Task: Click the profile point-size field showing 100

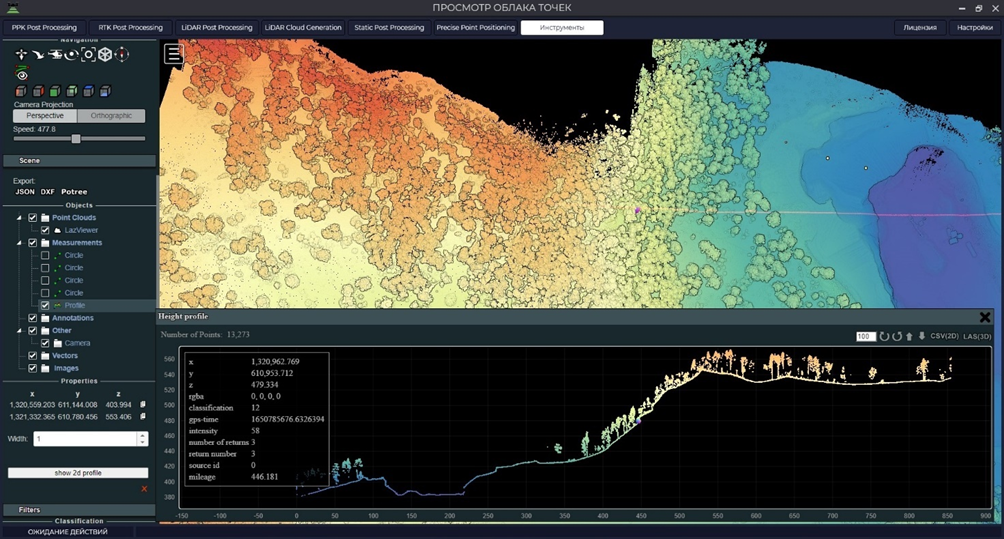Action: (866, 336)
